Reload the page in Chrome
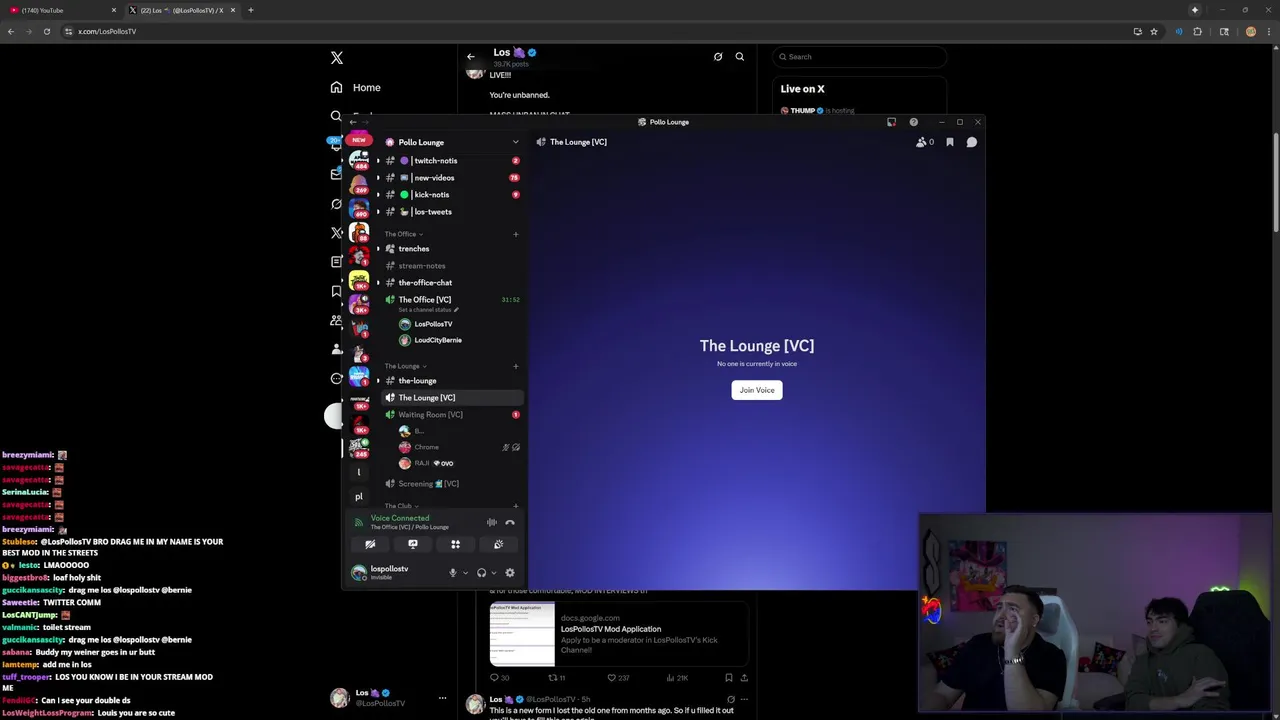The width and height of the screenshot is (1280, 720). click(x=46, y=31)
